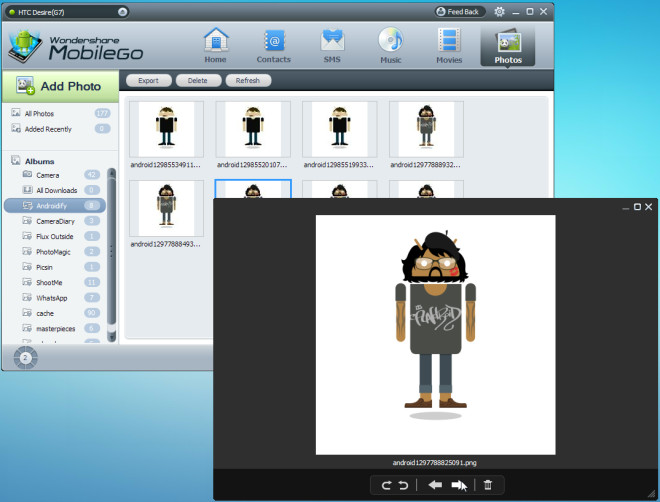Click scrollbar down arrow in albums list
Screen dimensions: 660x502
(112, 337)
